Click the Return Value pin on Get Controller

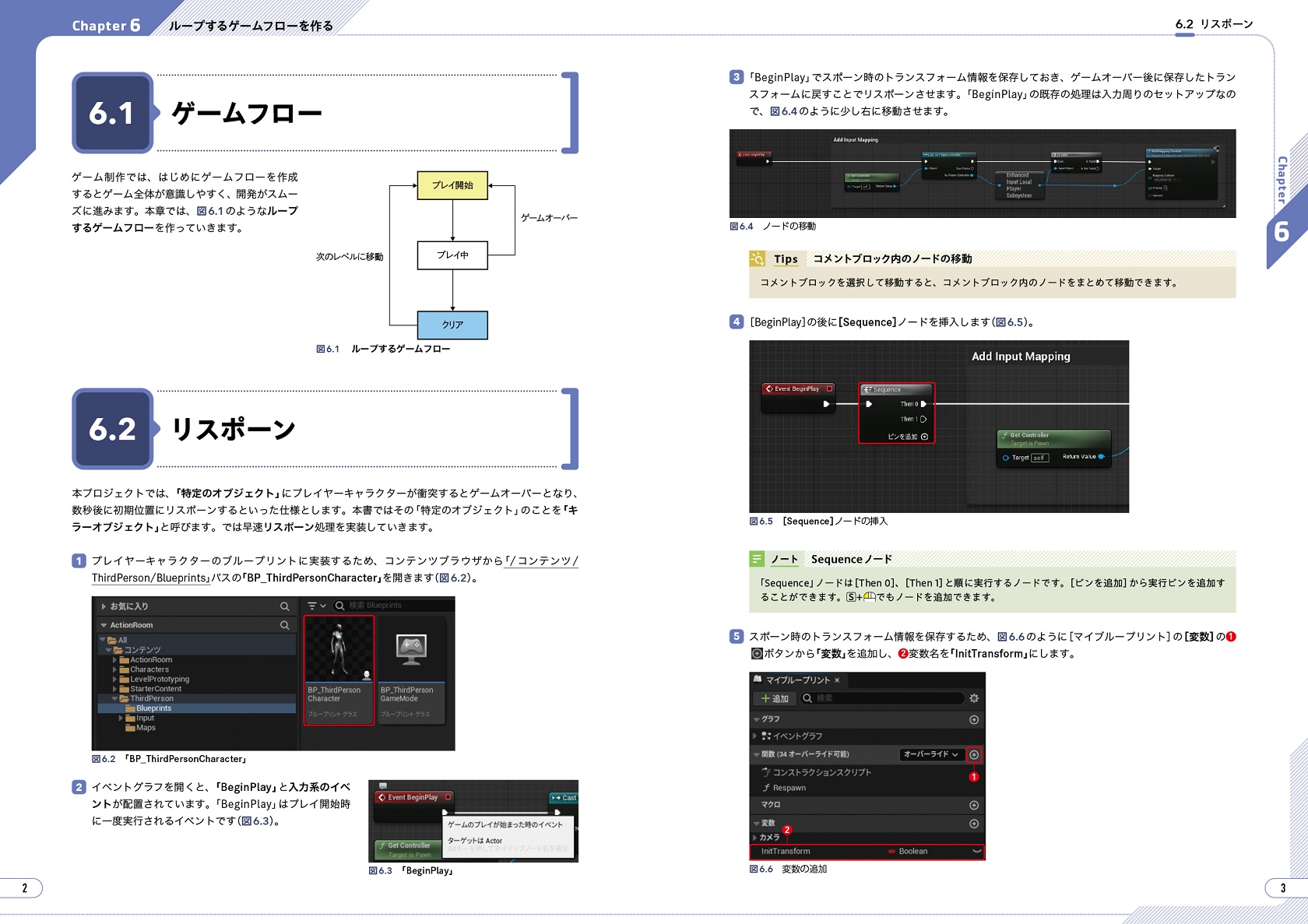1101,457
